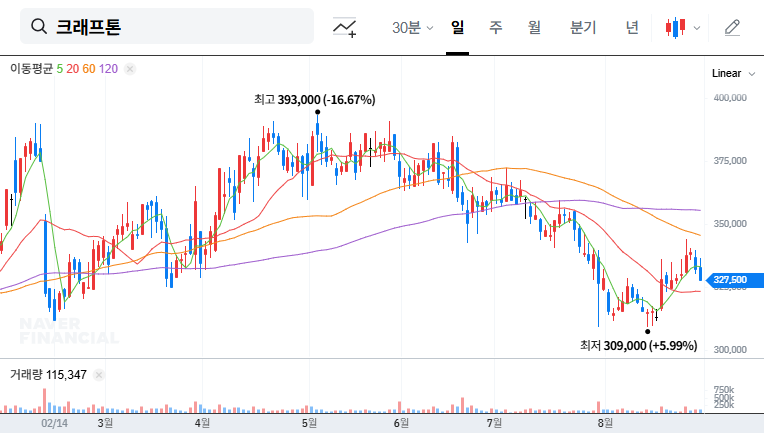Click the 3월 time axis label

105,423
